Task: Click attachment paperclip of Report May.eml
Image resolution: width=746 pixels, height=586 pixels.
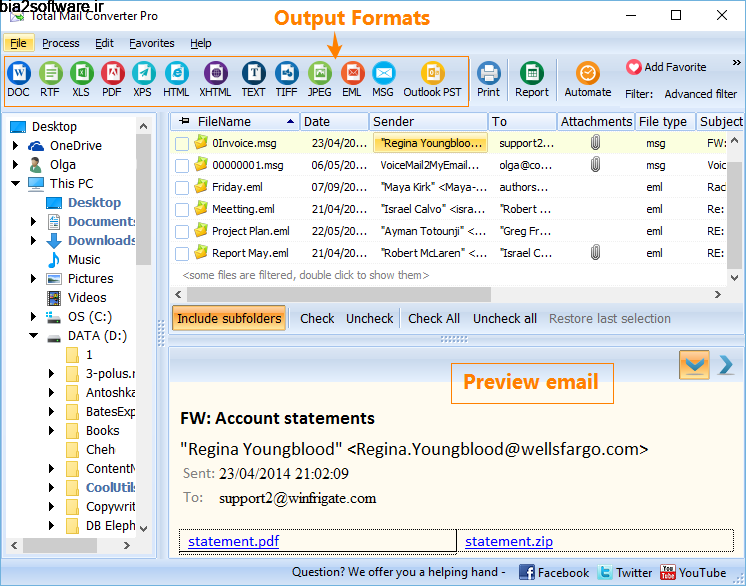Action: point(595,252)
